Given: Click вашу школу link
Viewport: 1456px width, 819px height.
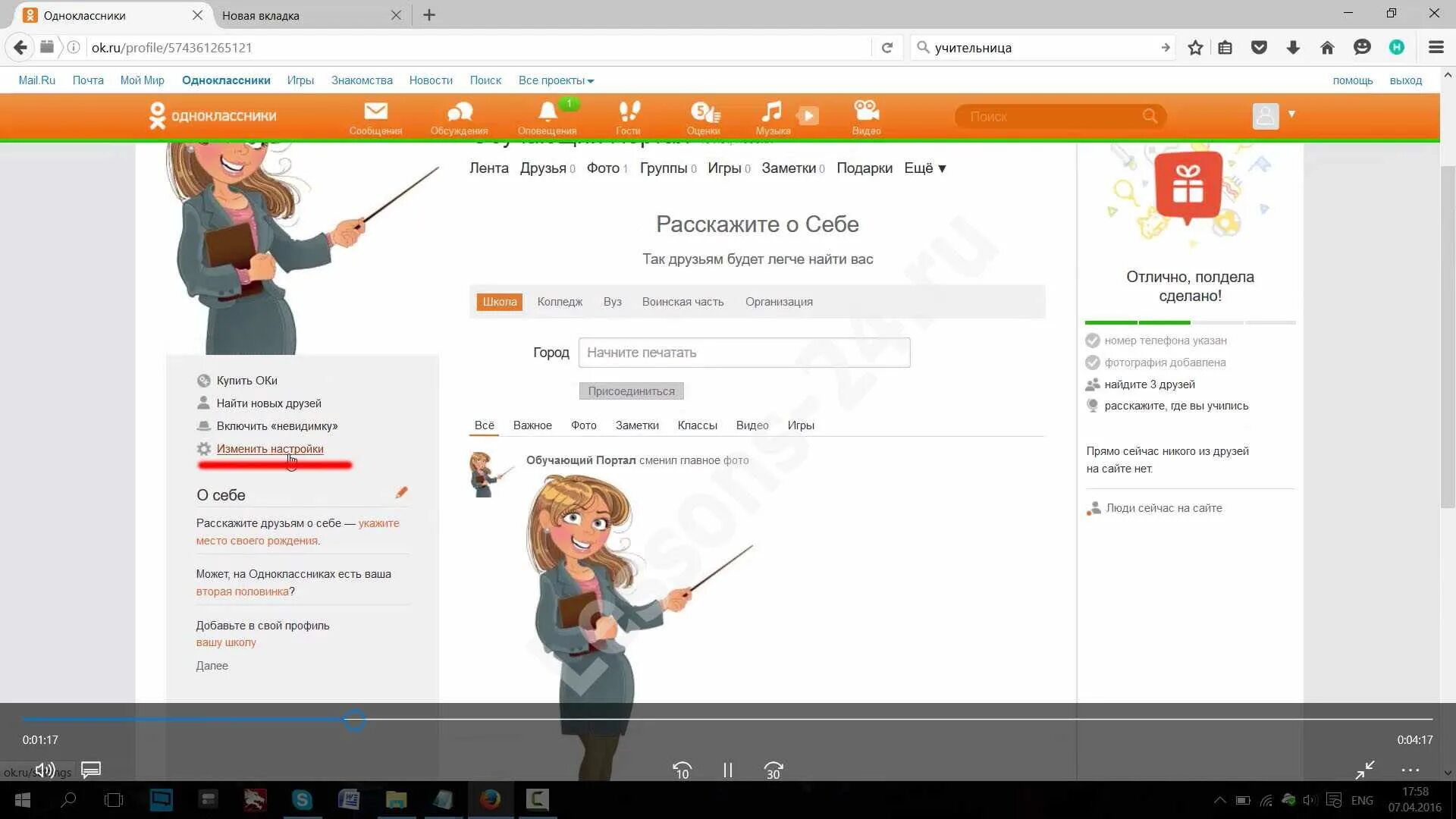Looking at the screenshot, I should [226, 642].
